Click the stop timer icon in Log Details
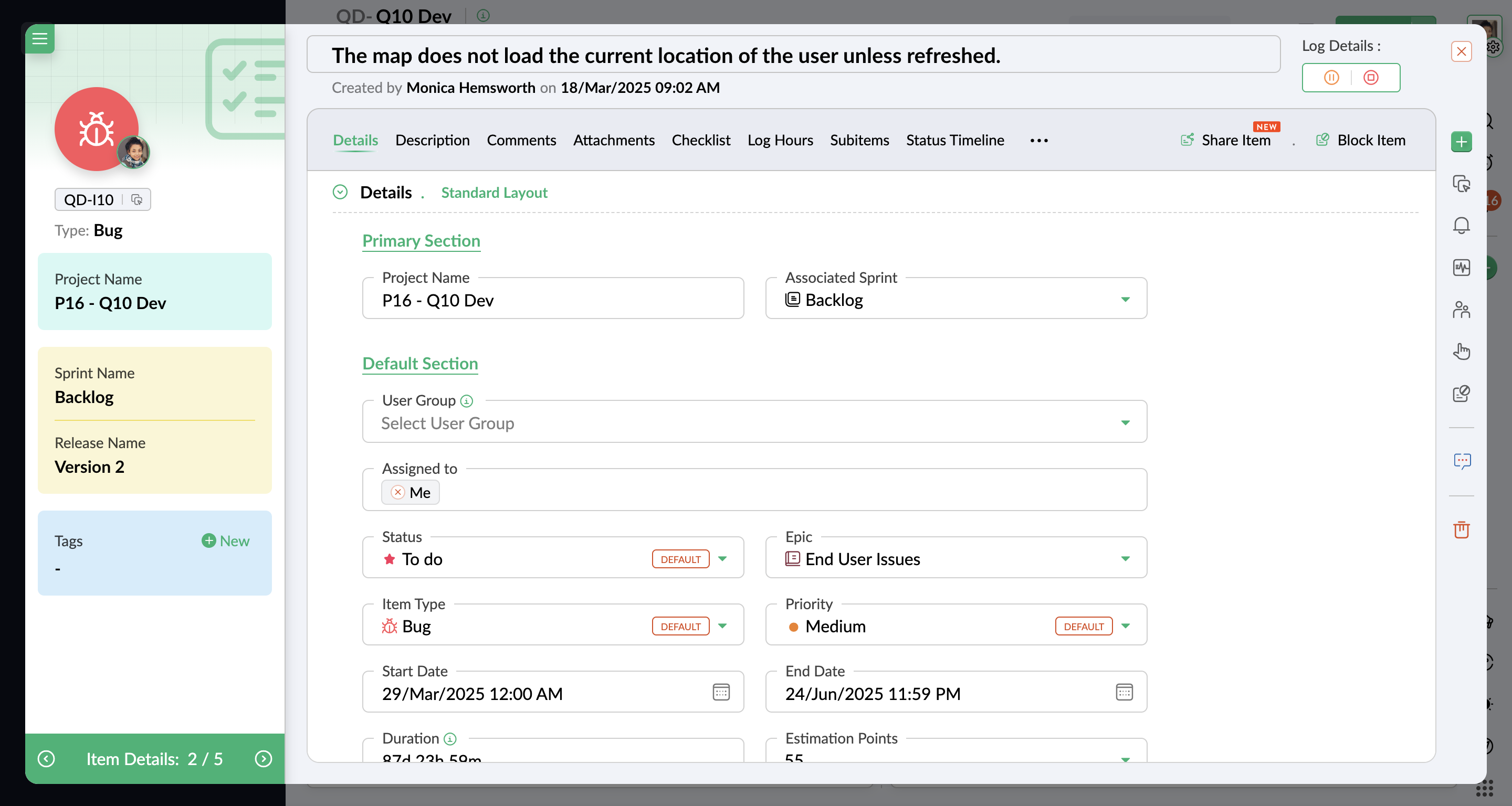Viewport: 1512px width, 806px height. point(1371,78)
